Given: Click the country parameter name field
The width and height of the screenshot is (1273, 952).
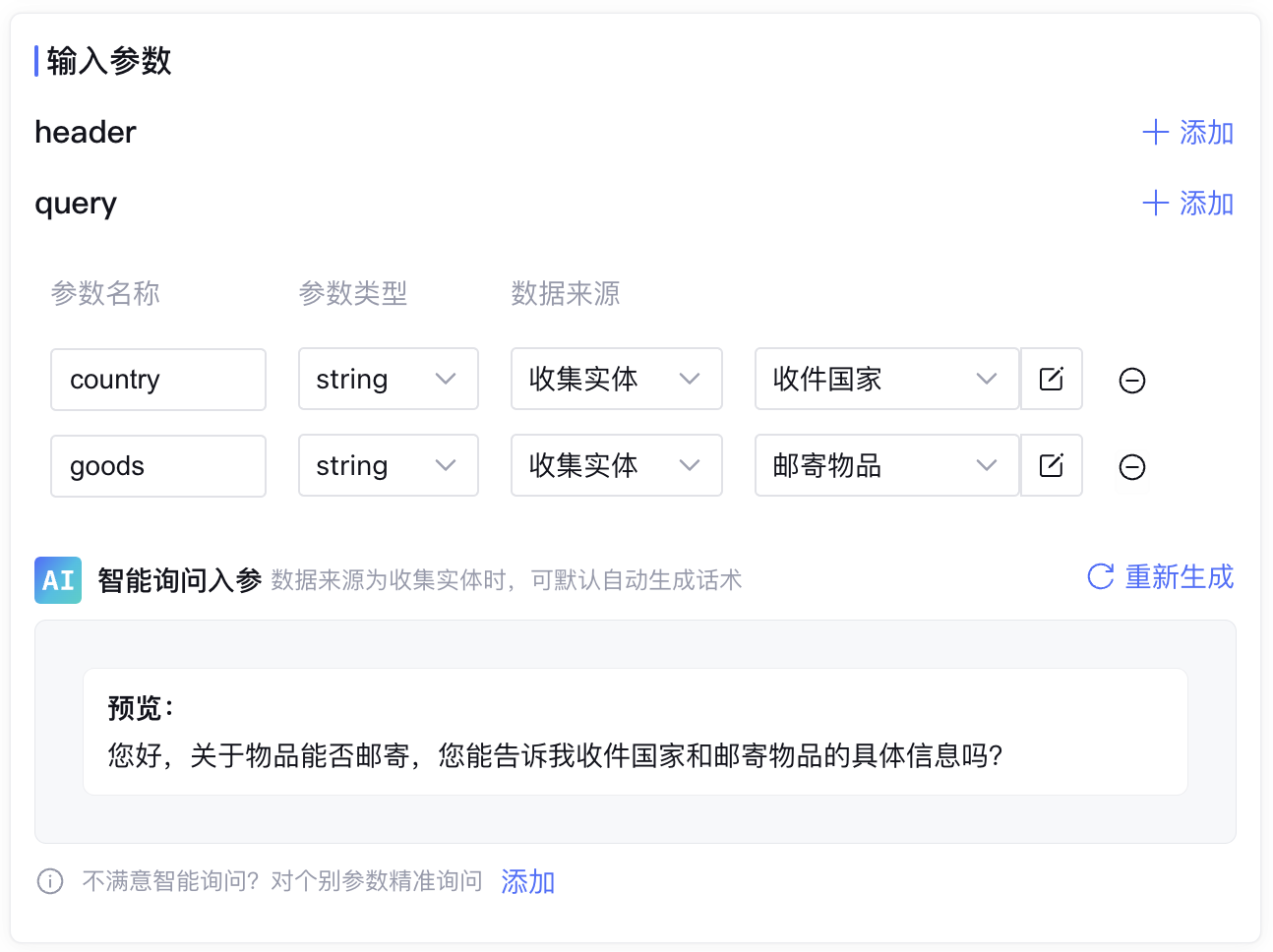Looking at the screenshot, I should tap(157, 380).
